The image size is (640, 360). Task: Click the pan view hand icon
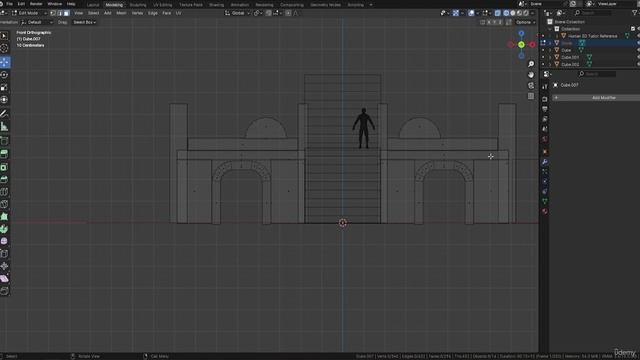[x=531, y=75]
